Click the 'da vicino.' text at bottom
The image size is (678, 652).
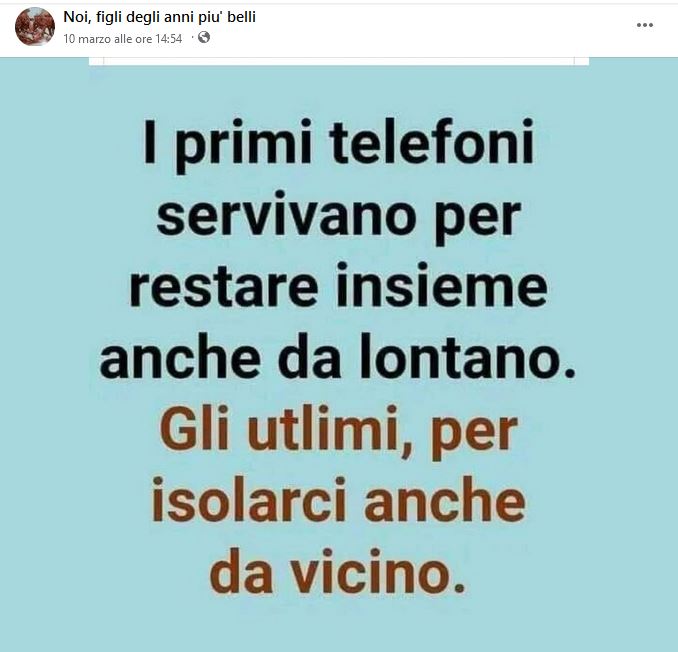click(337, 571)
